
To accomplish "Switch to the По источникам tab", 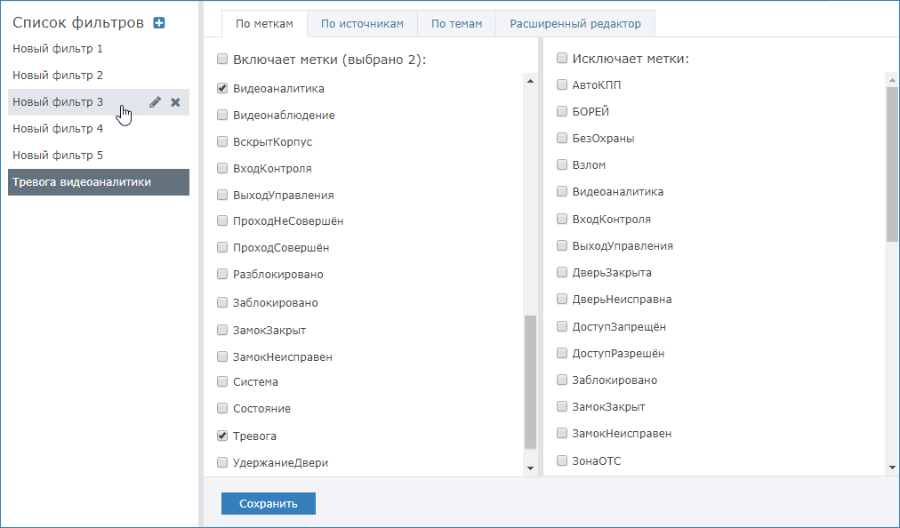I will [362, 24].
